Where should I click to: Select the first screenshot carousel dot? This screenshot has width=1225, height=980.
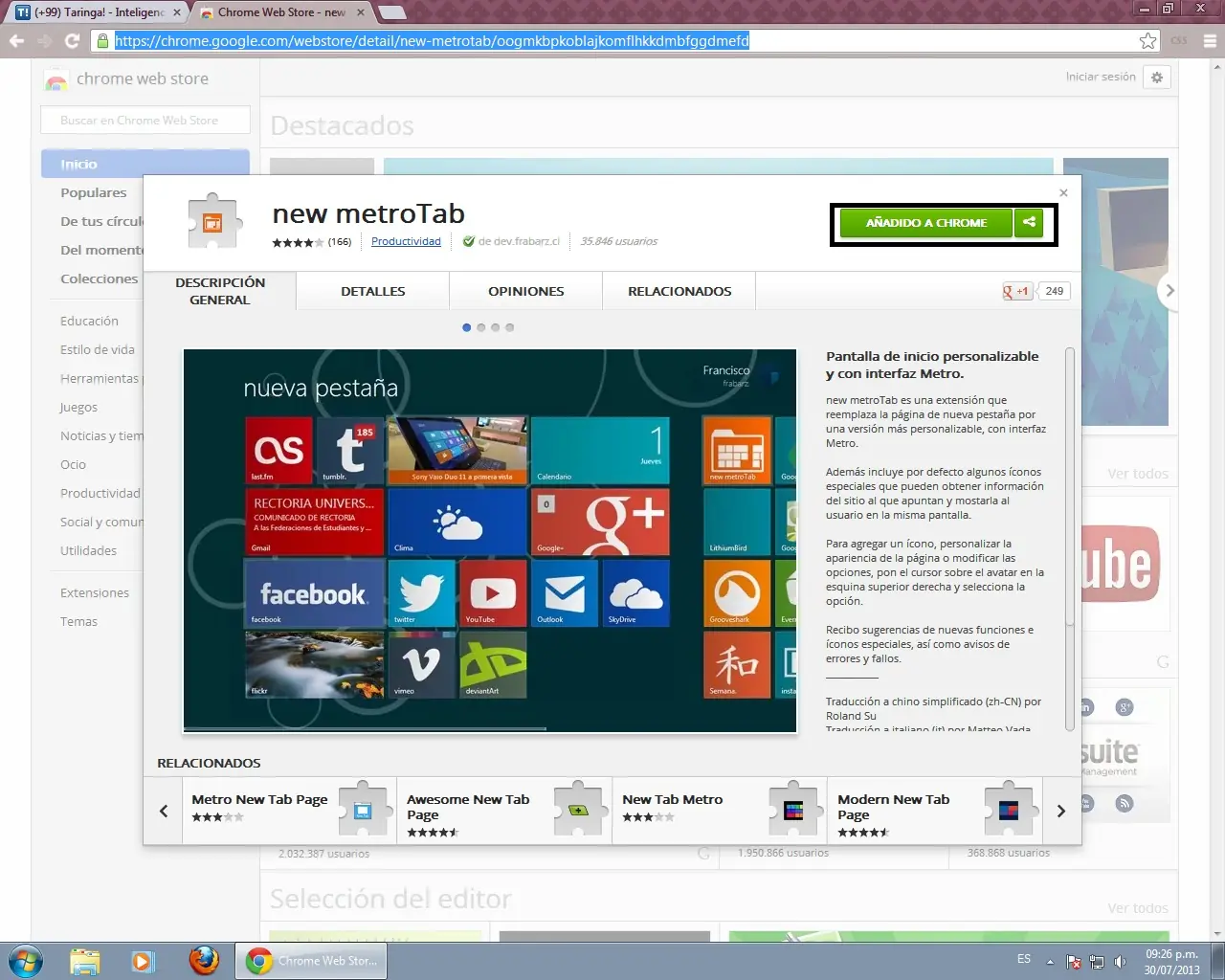[467, 327]
